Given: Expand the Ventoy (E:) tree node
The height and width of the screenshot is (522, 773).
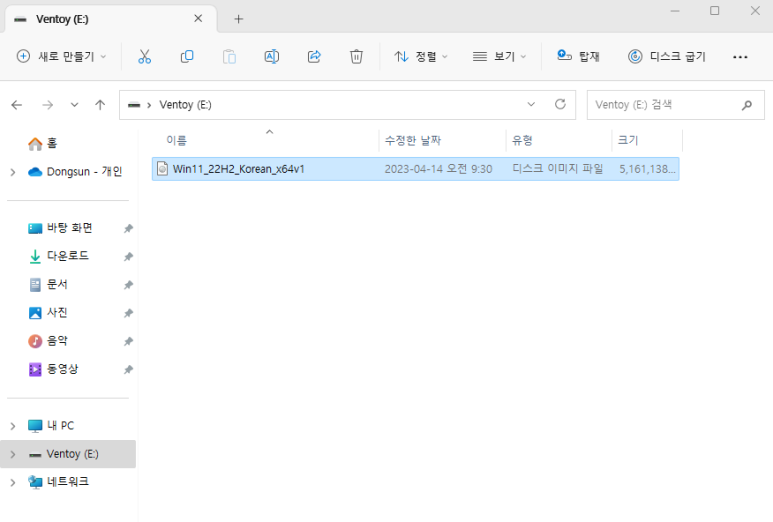Looking at the screenshot, I should (13, 454).
